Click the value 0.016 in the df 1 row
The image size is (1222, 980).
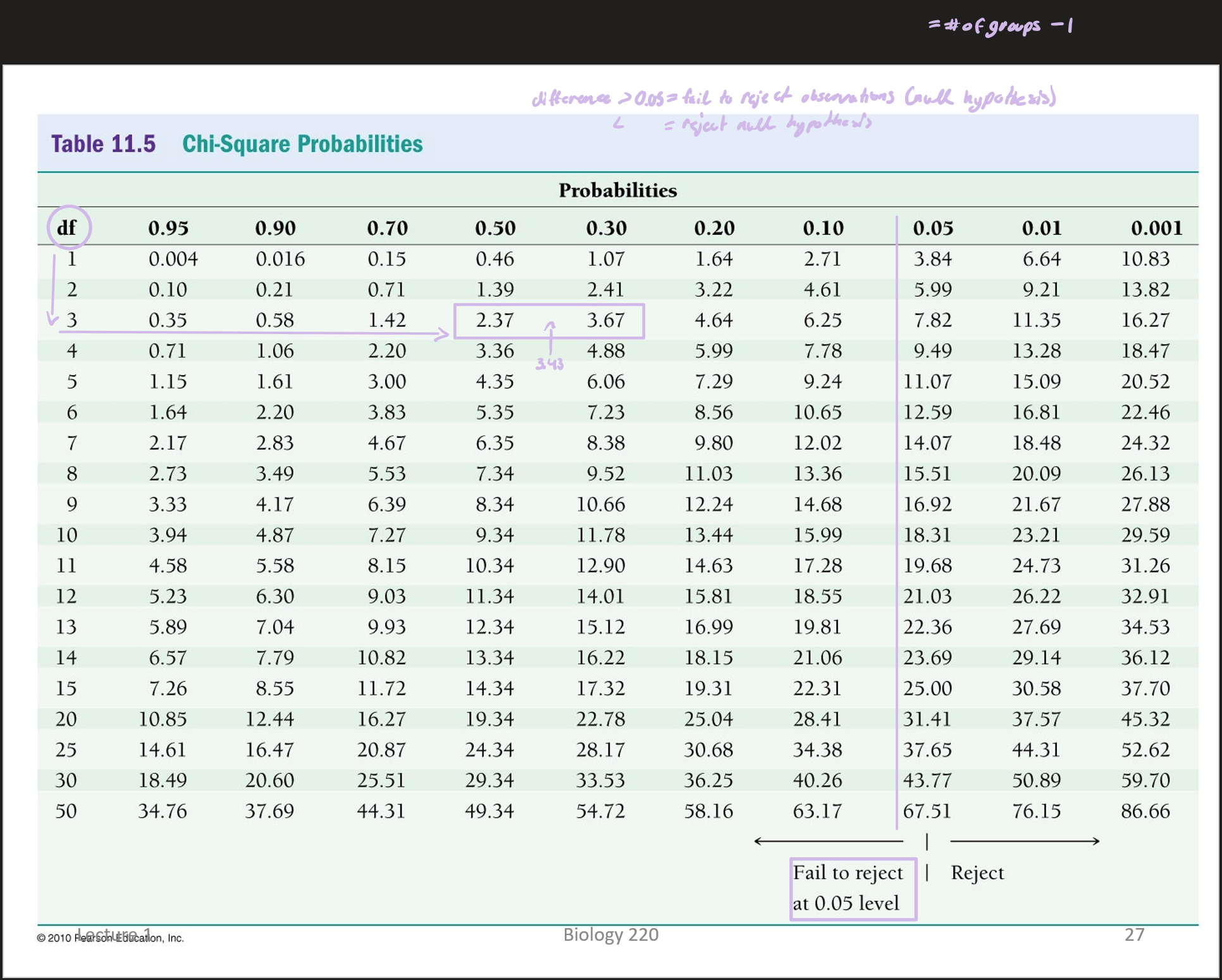(280, 259)
